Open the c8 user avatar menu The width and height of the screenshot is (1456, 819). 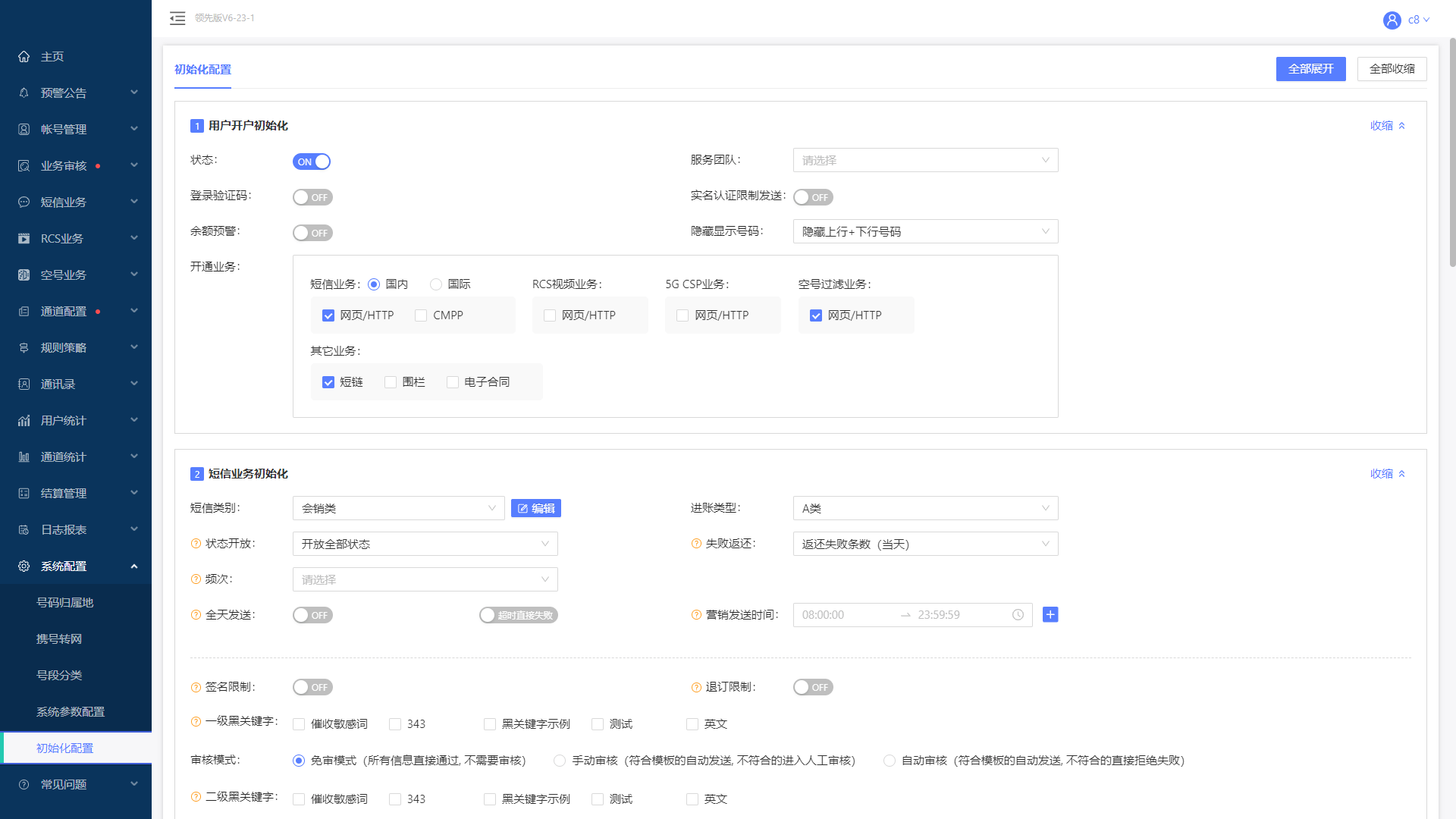pos(1406,20)
